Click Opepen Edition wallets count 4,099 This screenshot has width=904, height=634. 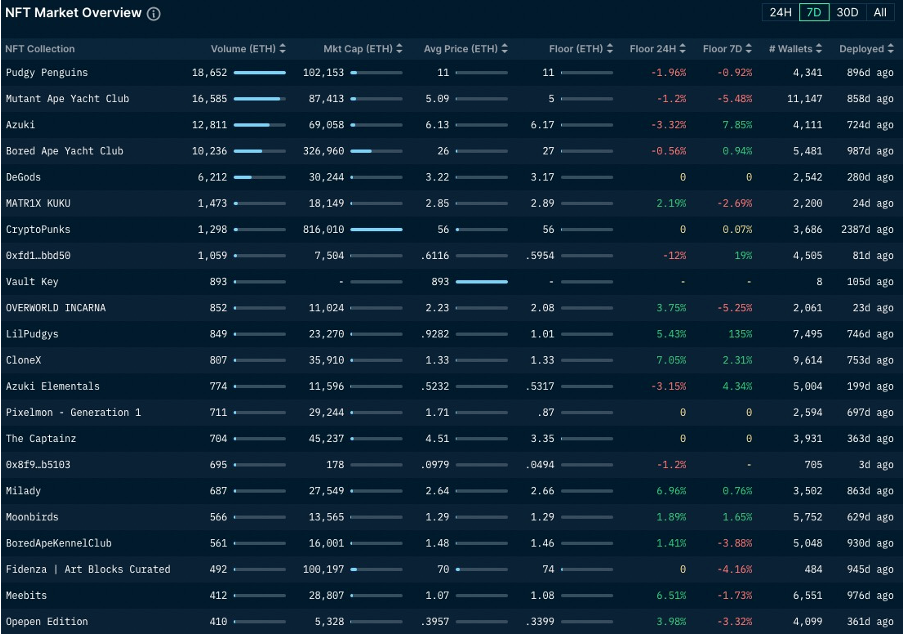point(808,621)
